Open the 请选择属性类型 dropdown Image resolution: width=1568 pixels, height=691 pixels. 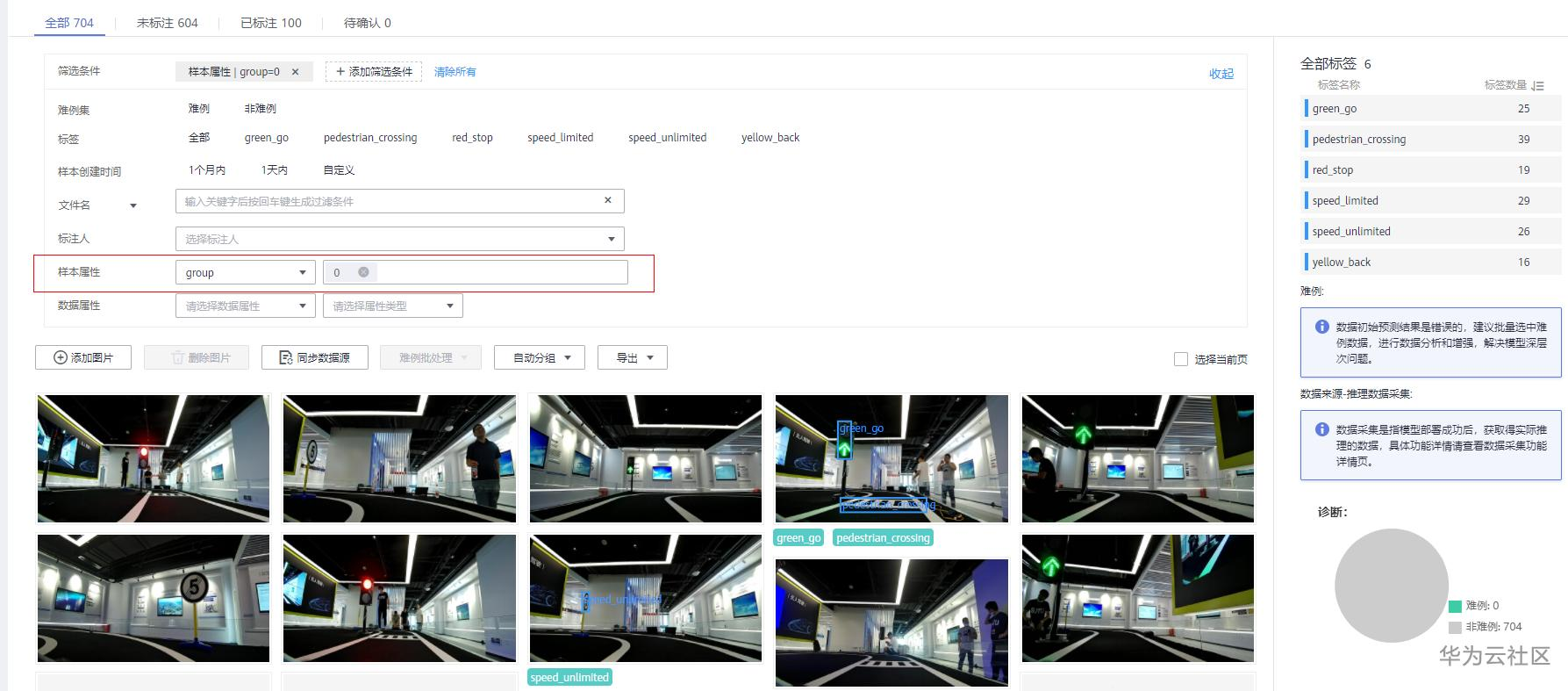click(x=393, y=306)
